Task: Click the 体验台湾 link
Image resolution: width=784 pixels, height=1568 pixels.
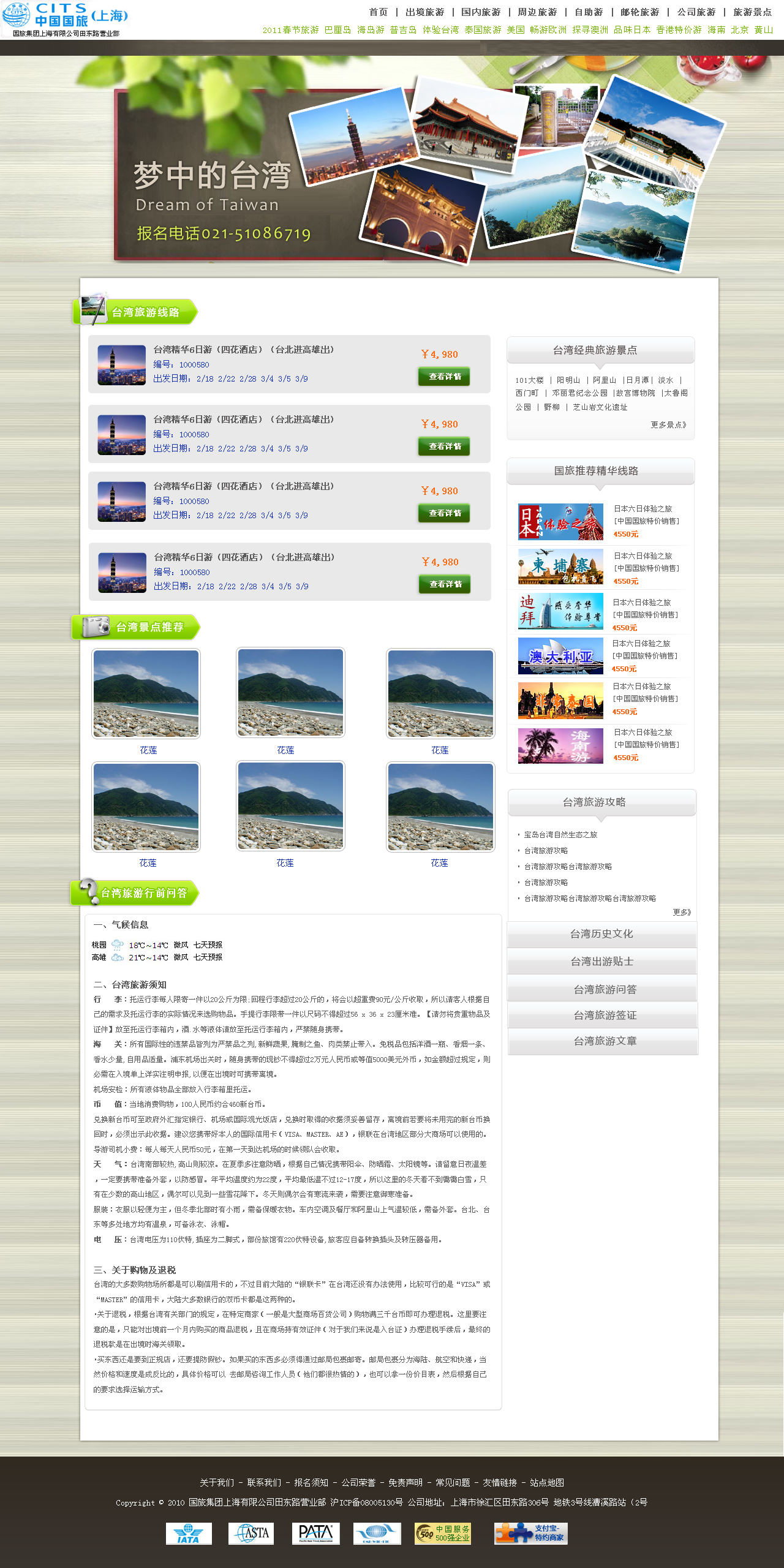Action: click(x=441, y=30)
